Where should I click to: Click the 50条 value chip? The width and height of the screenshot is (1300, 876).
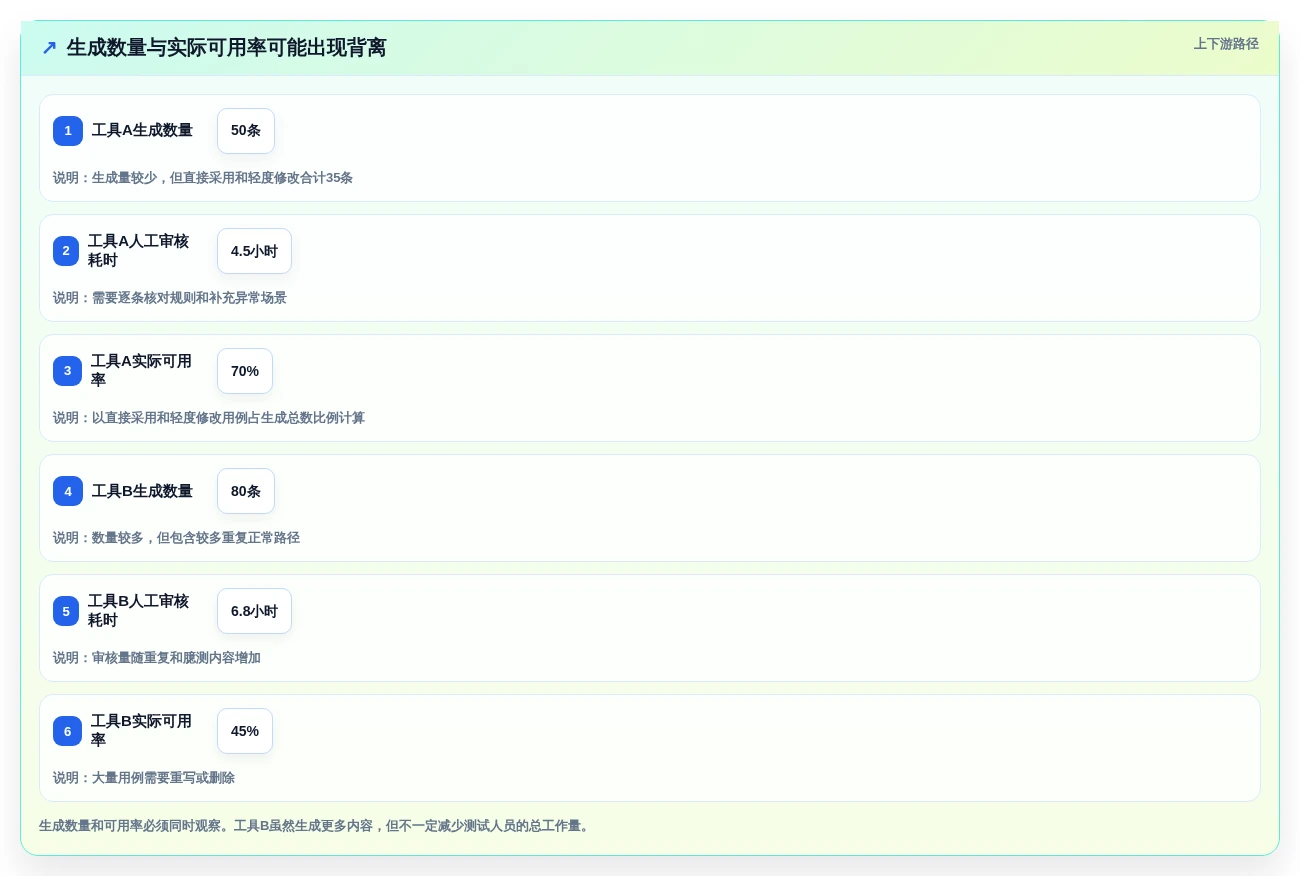tap(246, 131)
